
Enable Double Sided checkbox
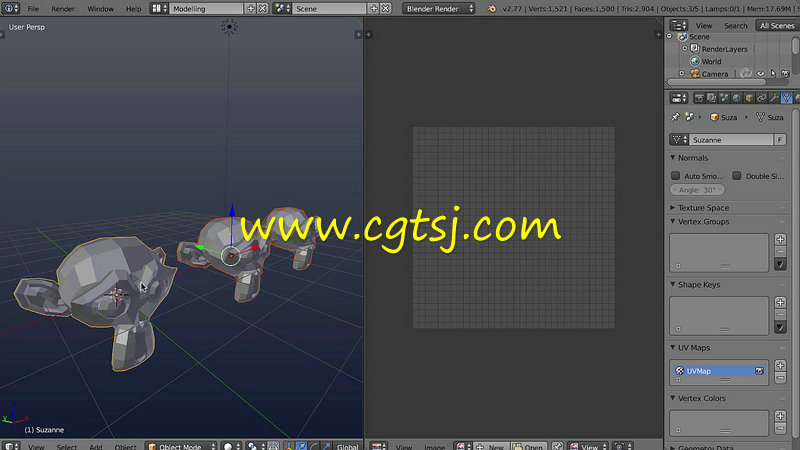coord(737,176)
